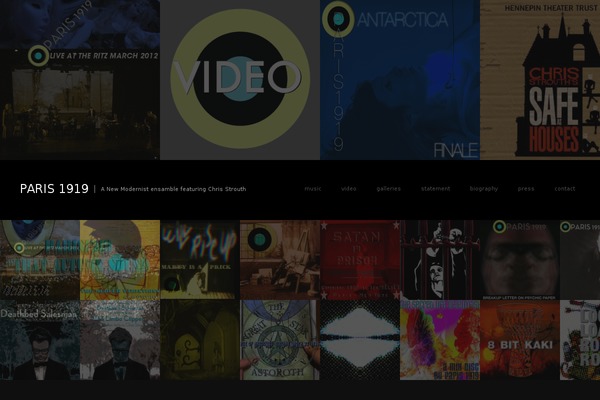The width and height of the screenshot is (600, 400).
Task: Go to the galleries page
Action: coord(388,189)
